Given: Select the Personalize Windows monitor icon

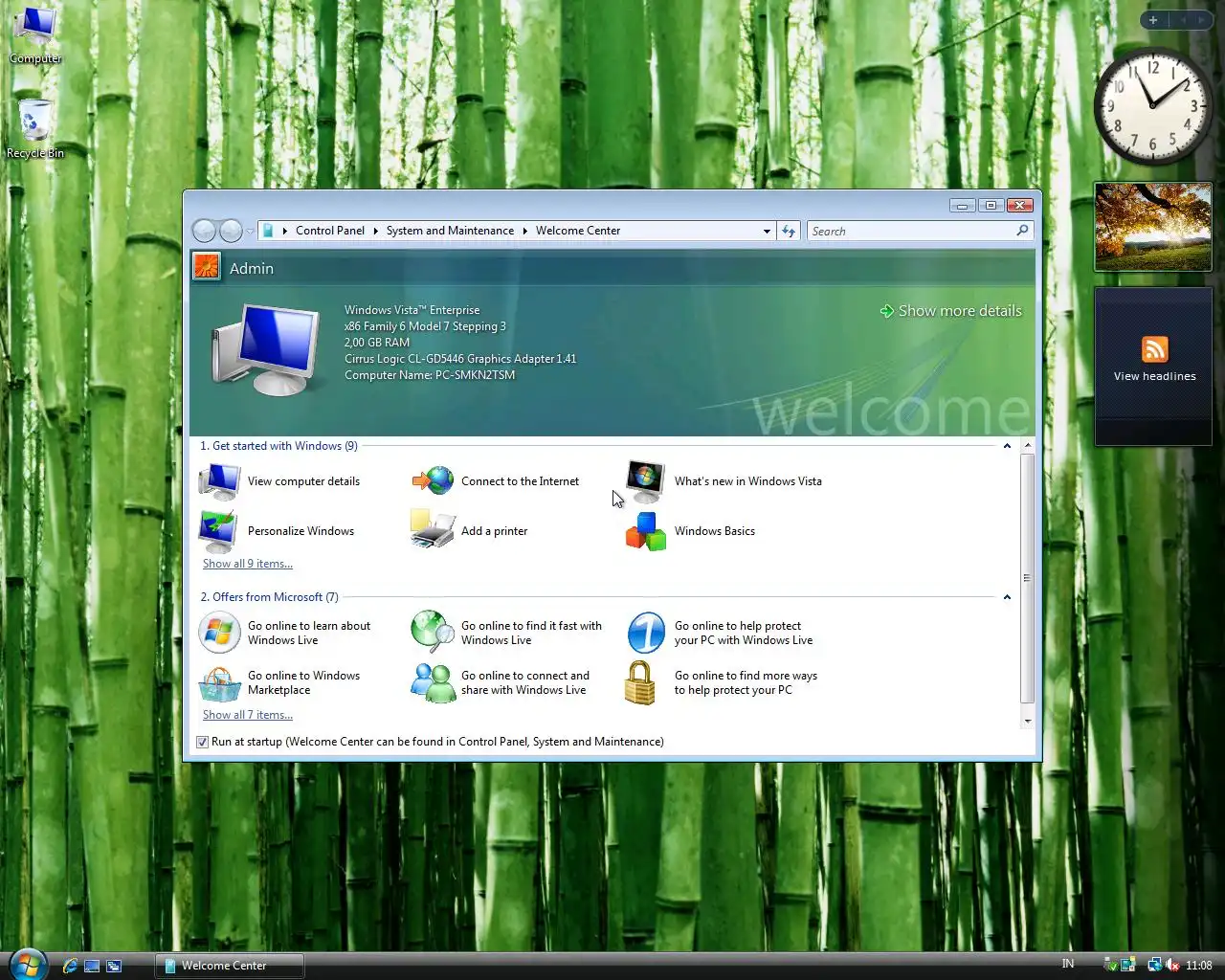Looking at the screenshot, I should tap(218, 531).
